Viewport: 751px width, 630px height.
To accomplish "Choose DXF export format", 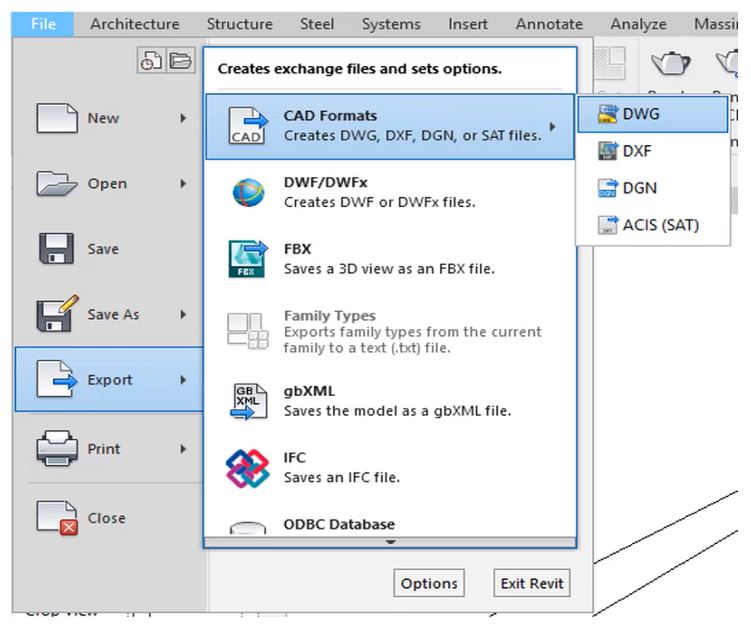I will [x=652, y=151].
